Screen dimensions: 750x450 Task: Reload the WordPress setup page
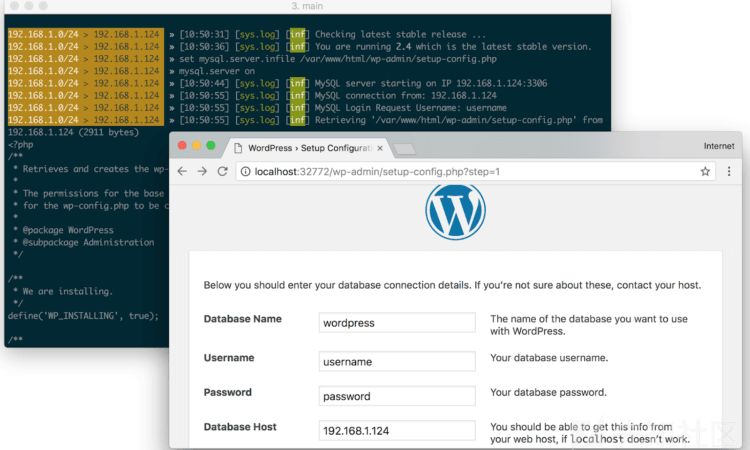click(x=223, y=171)
